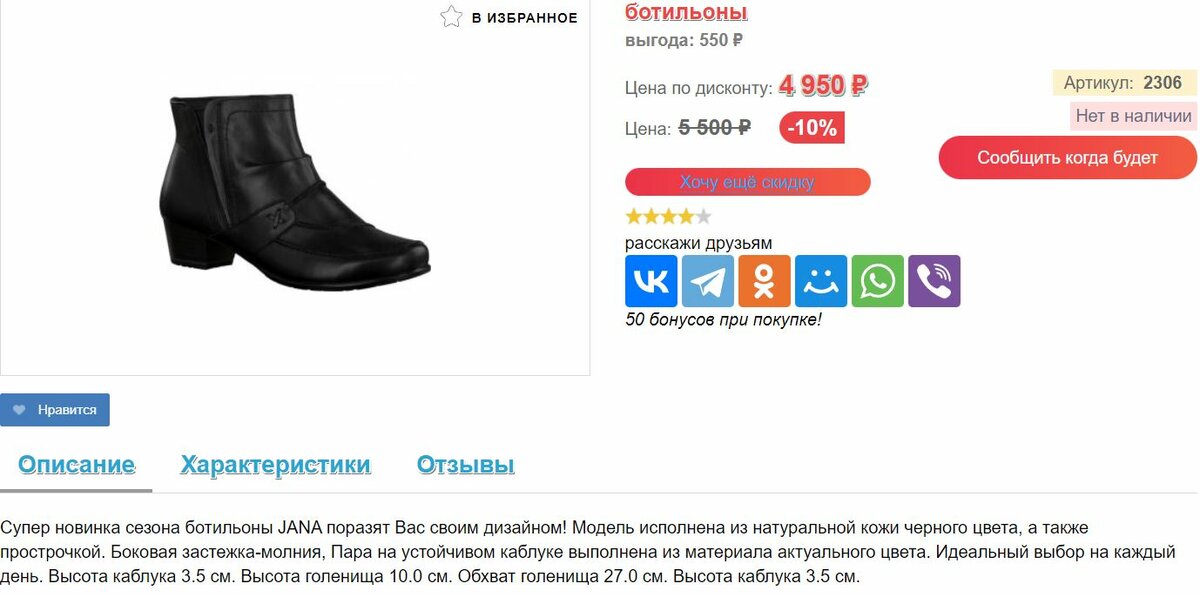This screenshot has width=1200, height=597.
Task: Share product via VK icon
Action: [x=651, y=281]
